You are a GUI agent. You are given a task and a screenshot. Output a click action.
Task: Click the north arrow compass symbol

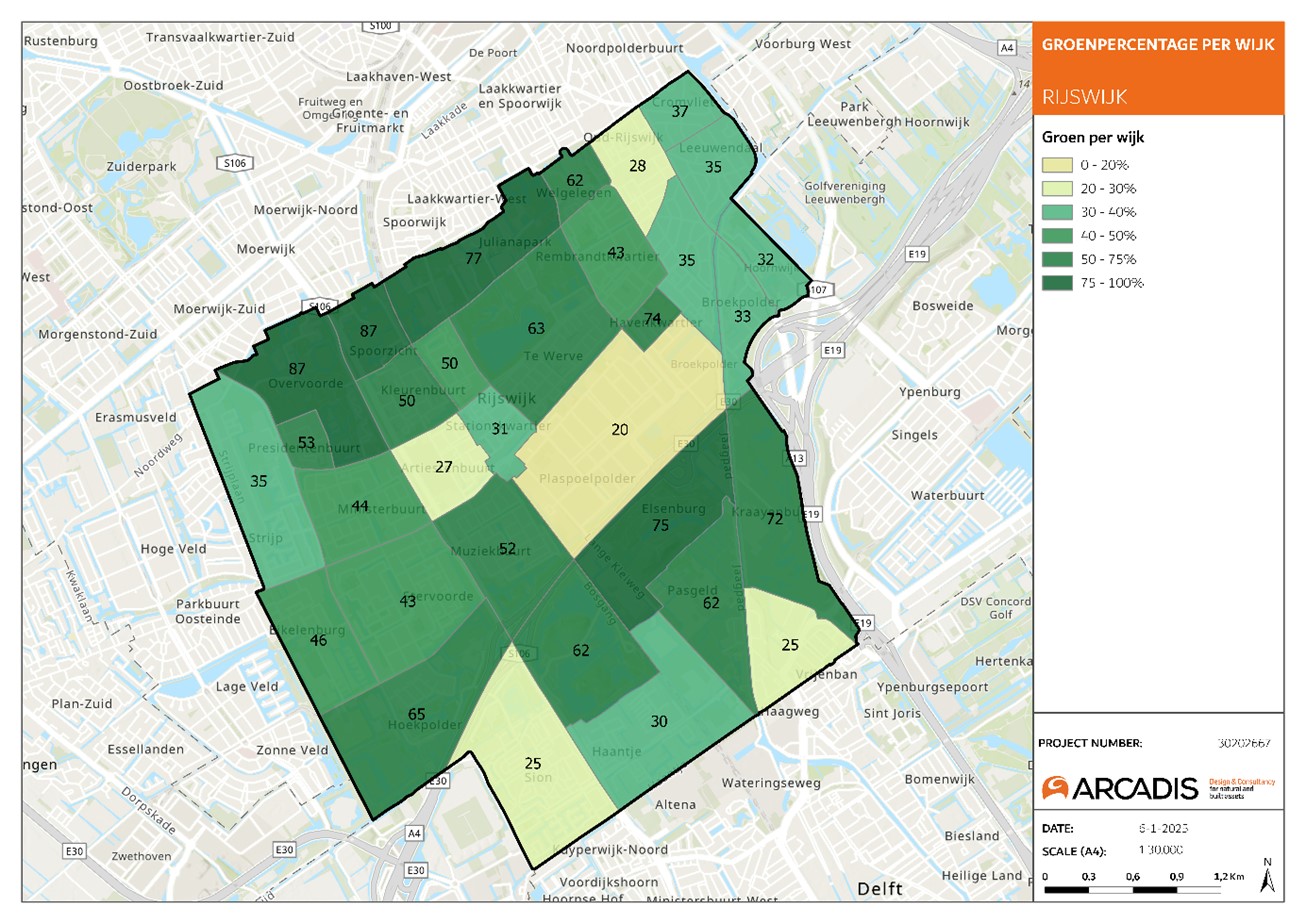tap(1268, 875)
